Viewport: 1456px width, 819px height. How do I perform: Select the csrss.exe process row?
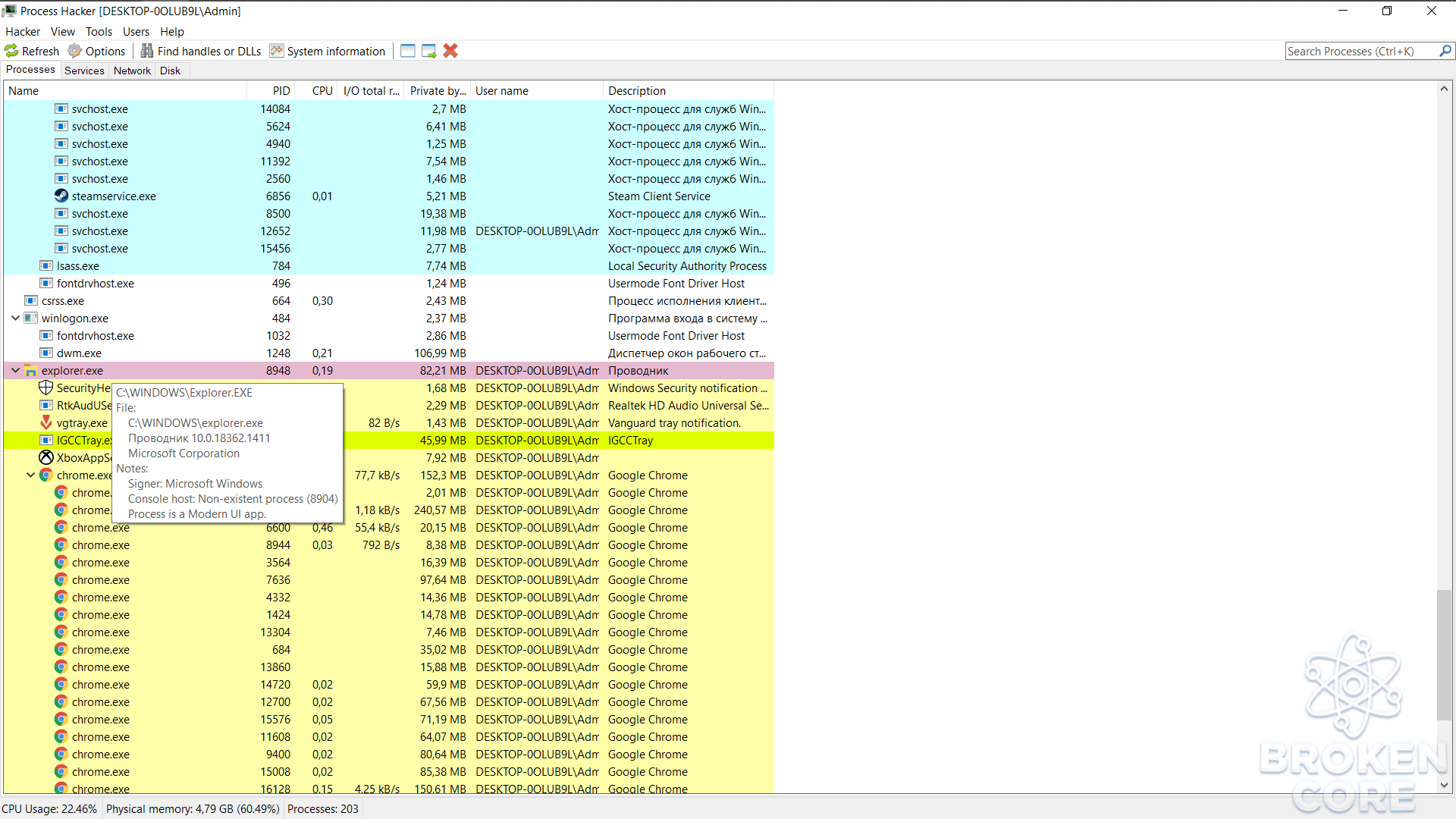click(389, 300)
